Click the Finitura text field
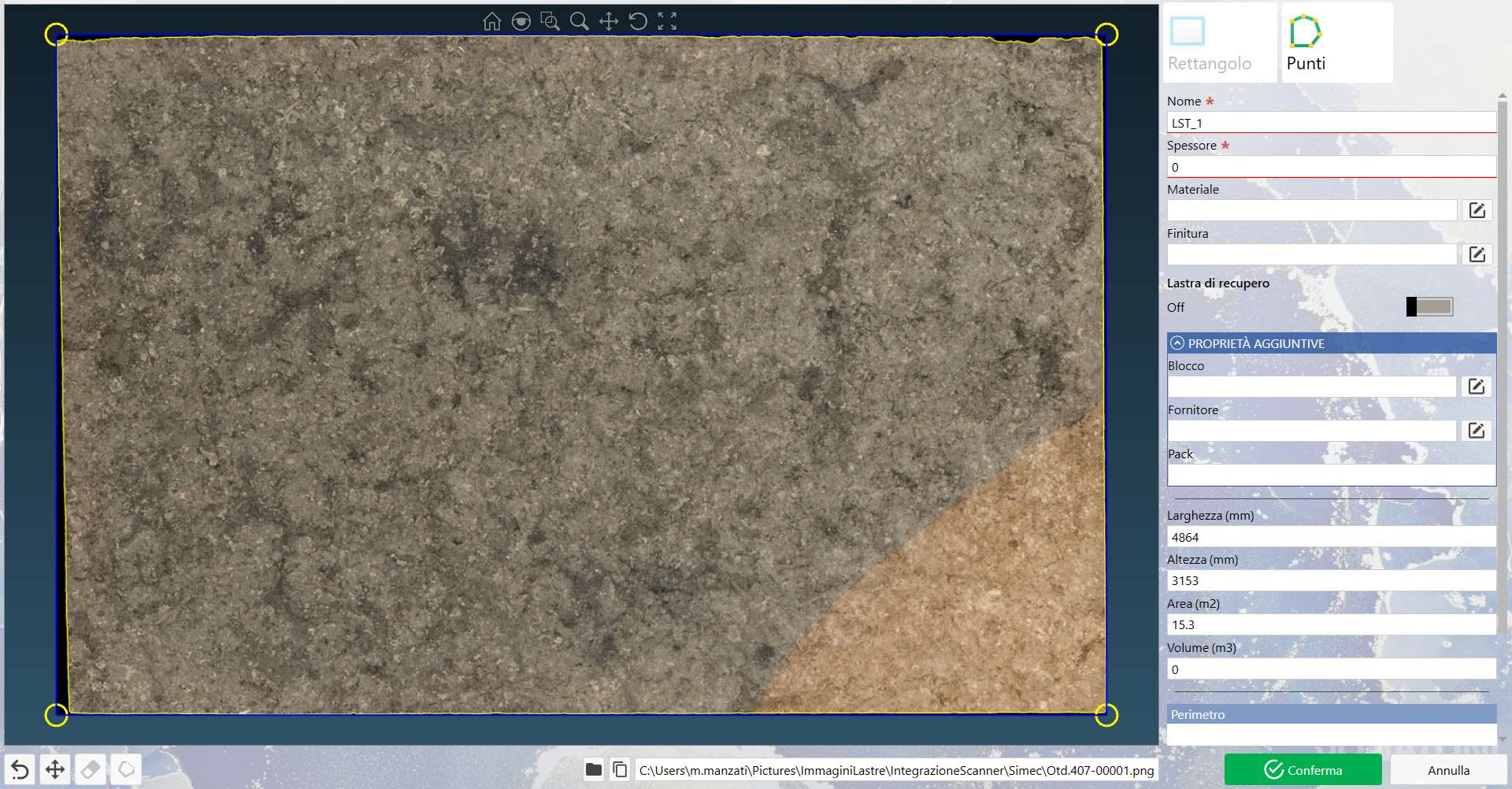The image size is (1512, 789). tap(1312, 254)
